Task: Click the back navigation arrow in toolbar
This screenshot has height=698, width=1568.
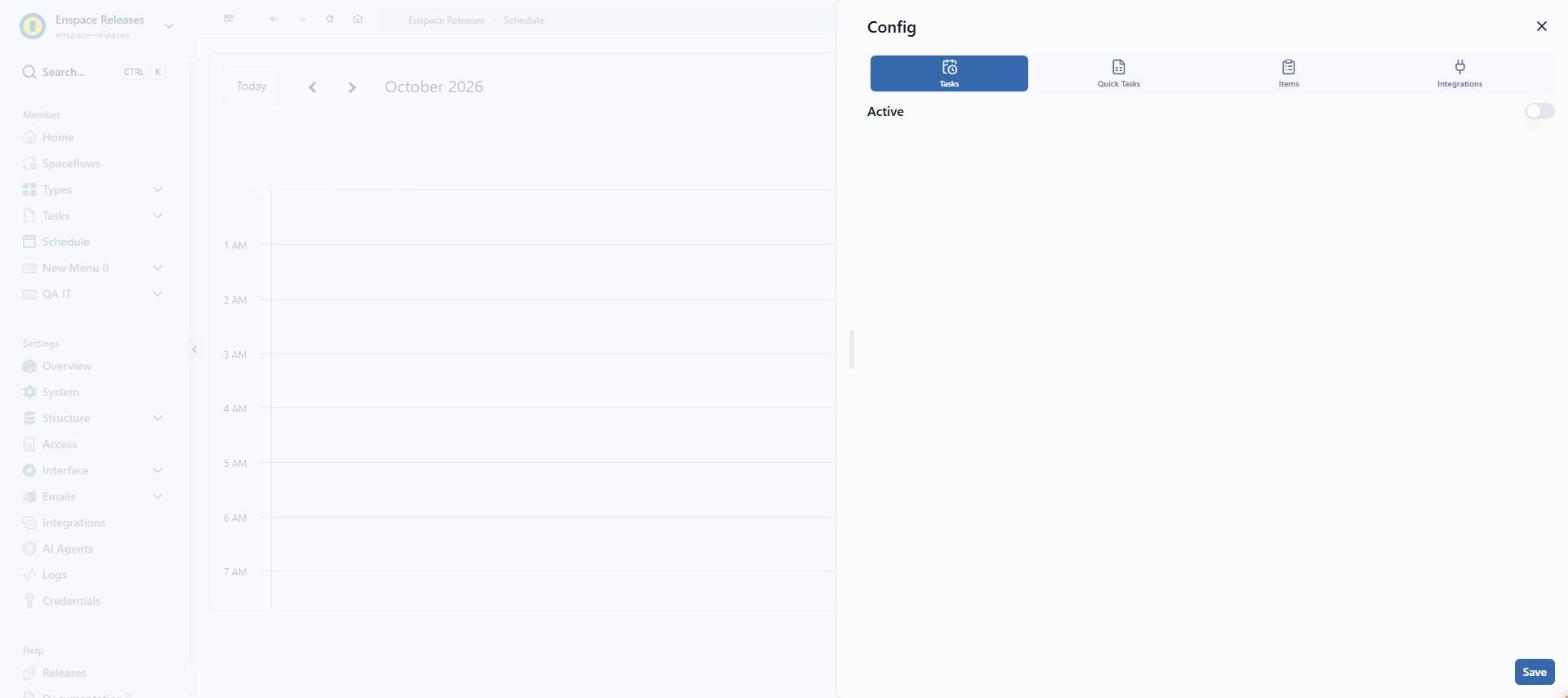Action: [x=274, y=19]
